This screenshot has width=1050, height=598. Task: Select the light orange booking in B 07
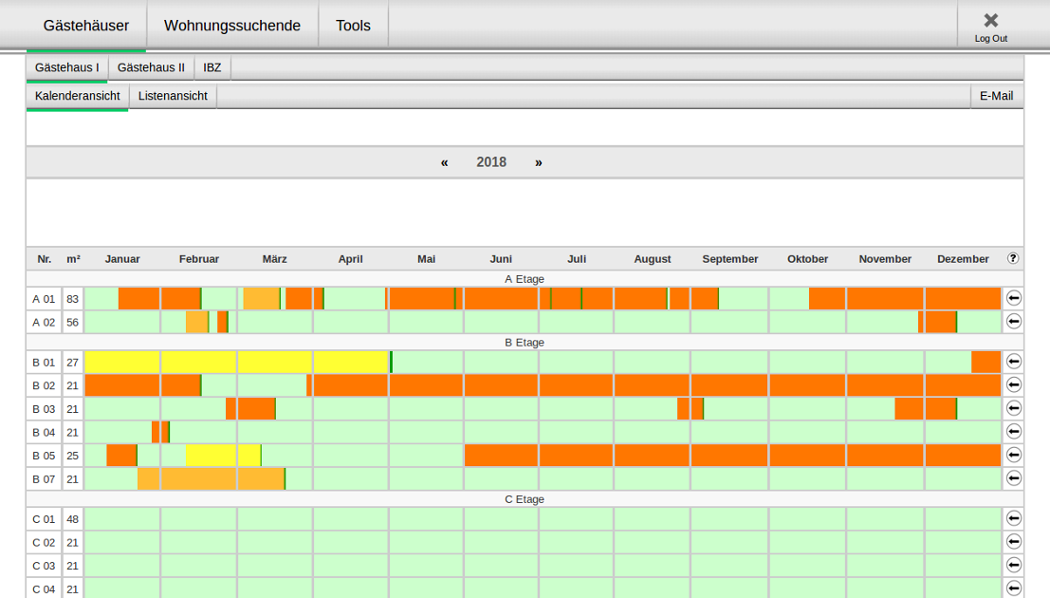point(211,479)
